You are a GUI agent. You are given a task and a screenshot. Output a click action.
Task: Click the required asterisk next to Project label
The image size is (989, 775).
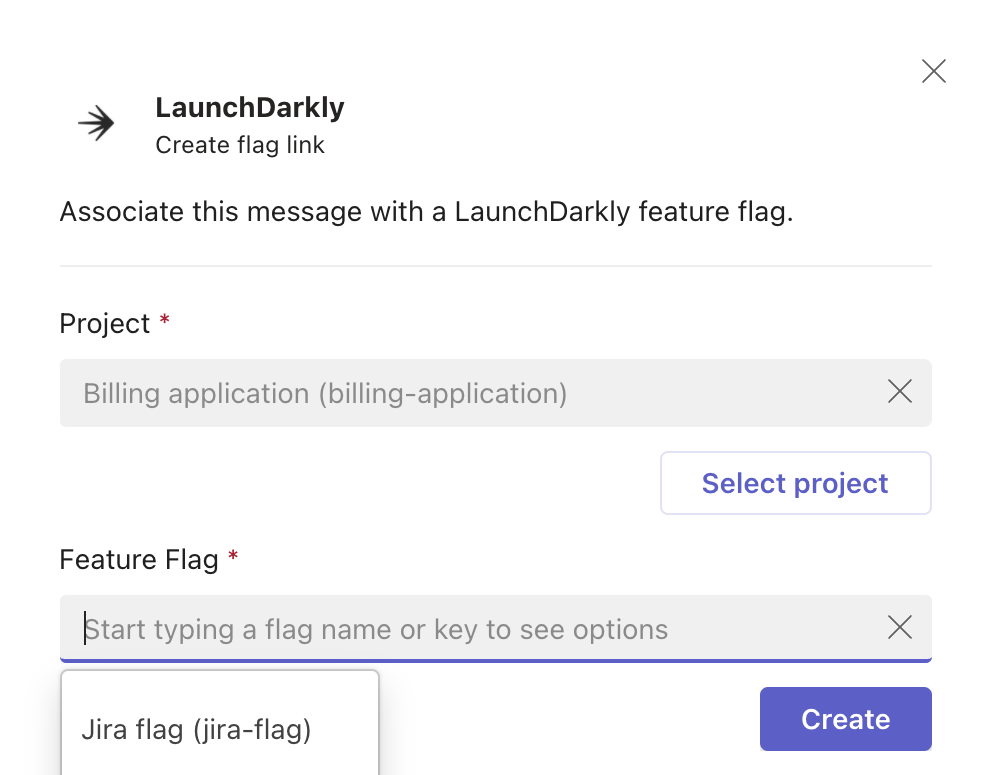point(163,317)
